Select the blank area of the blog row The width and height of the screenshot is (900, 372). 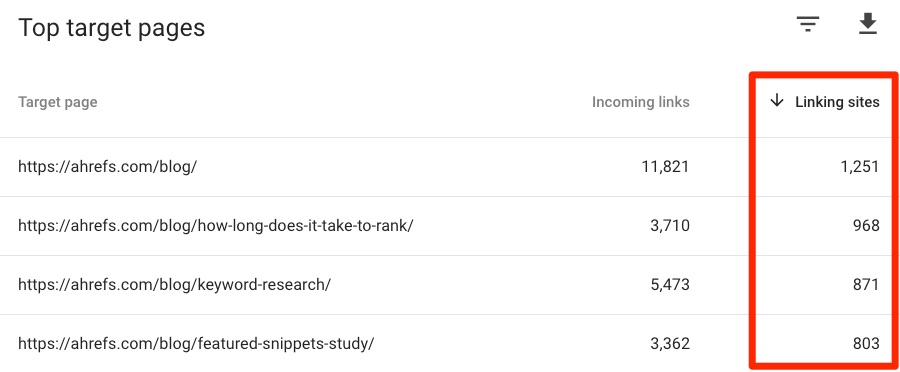(419, 167)
